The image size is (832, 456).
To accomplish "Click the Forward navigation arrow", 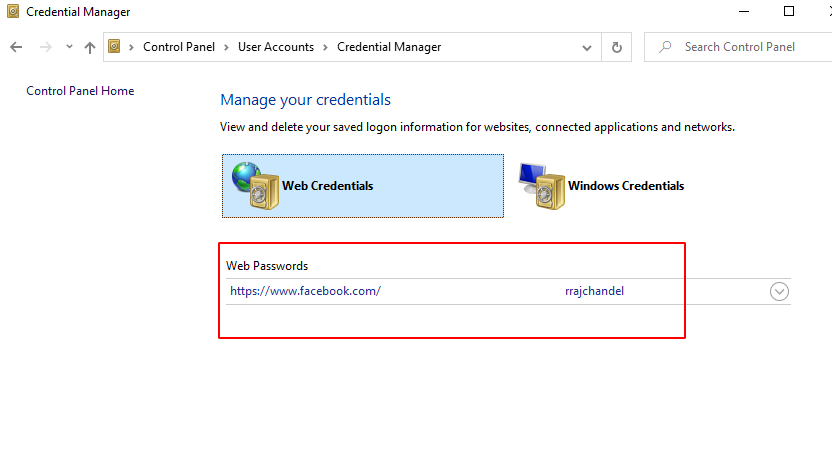I will click(46, 47).
